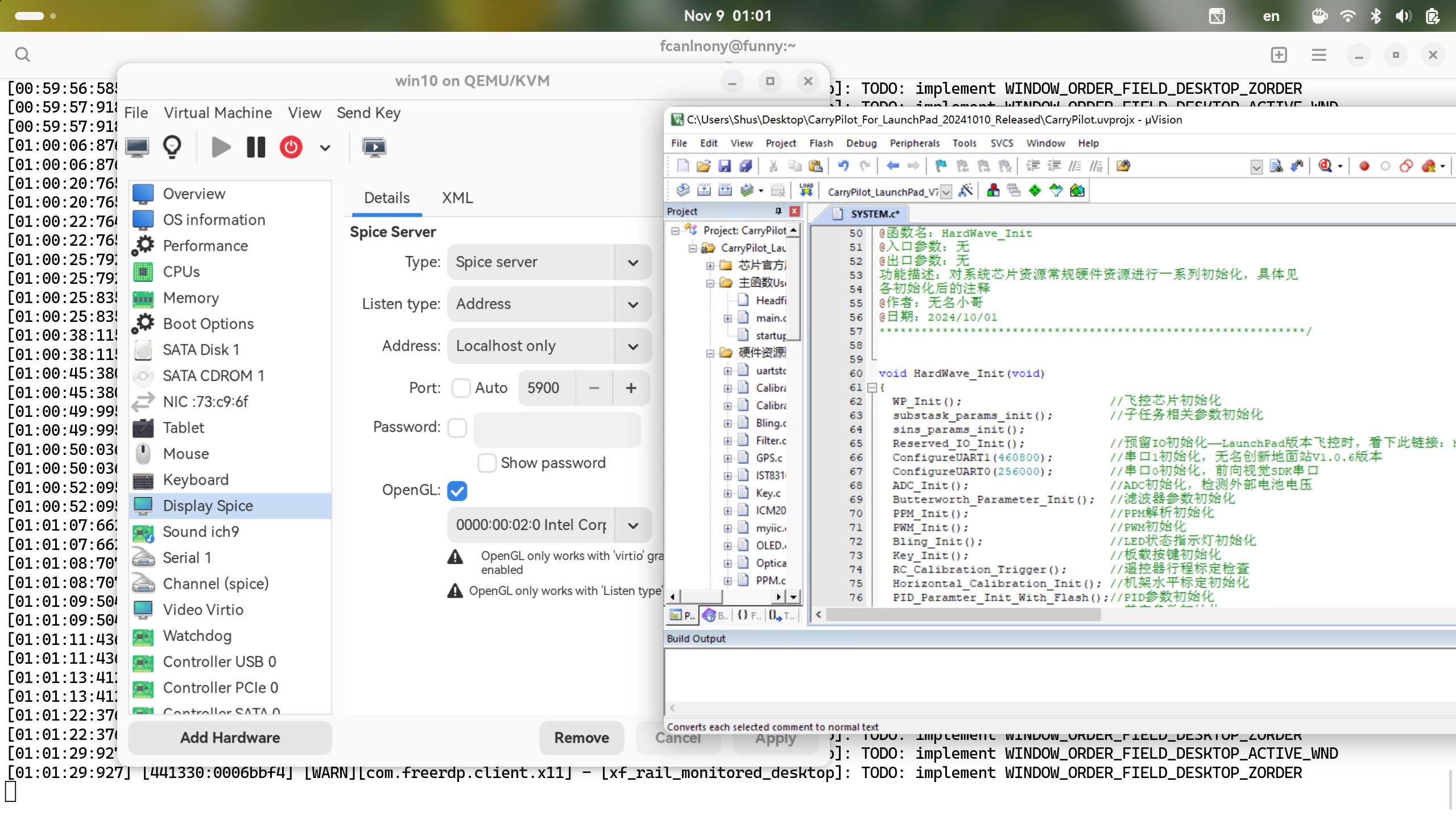This screenshot has width=1456, height=819.
Task: Tick the Show password checkbox
Action: coord(487,463)
